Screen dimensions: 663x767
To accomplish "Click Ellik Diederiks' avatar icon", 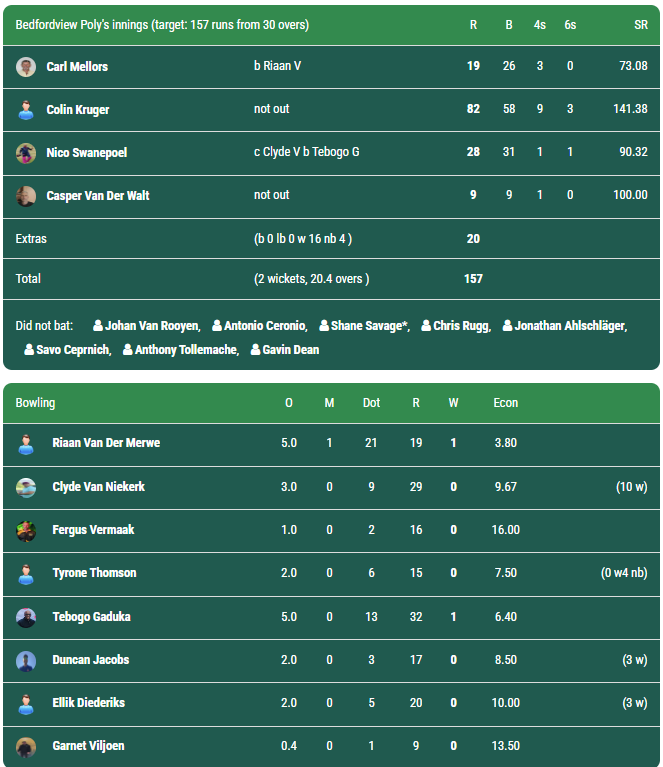I will point(26,704).
